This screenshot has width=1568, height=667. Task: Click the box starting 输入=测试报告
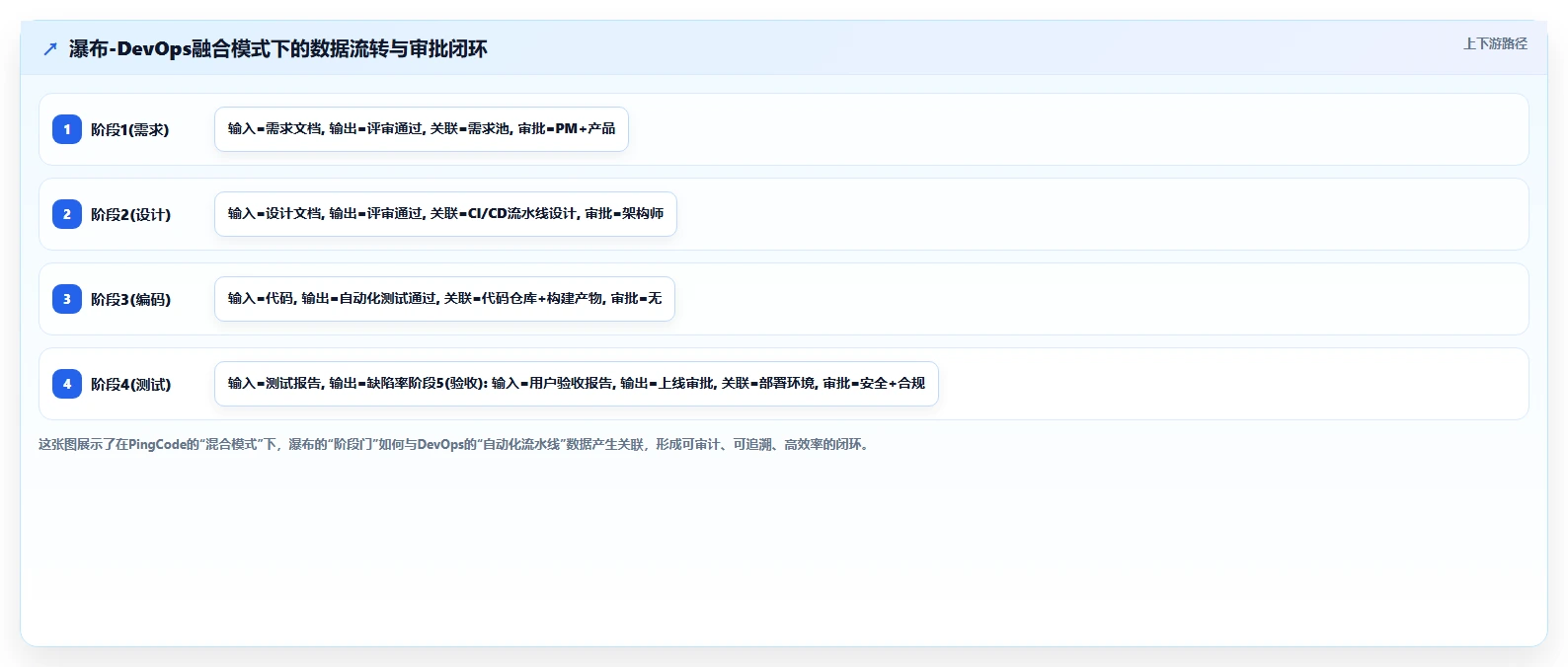pyautogui.click(x=577, y=384)
